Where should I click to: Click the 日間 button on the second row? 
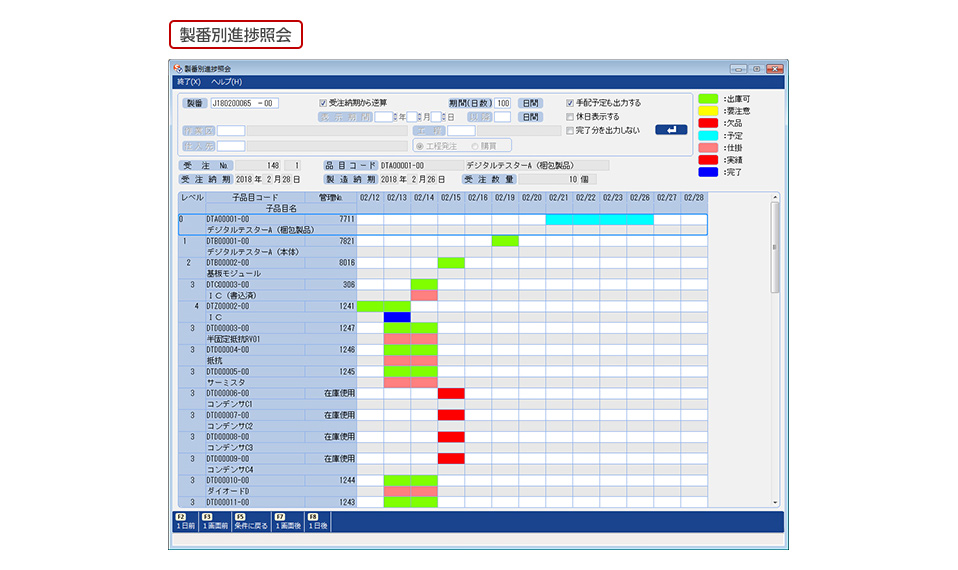(530, 117)
